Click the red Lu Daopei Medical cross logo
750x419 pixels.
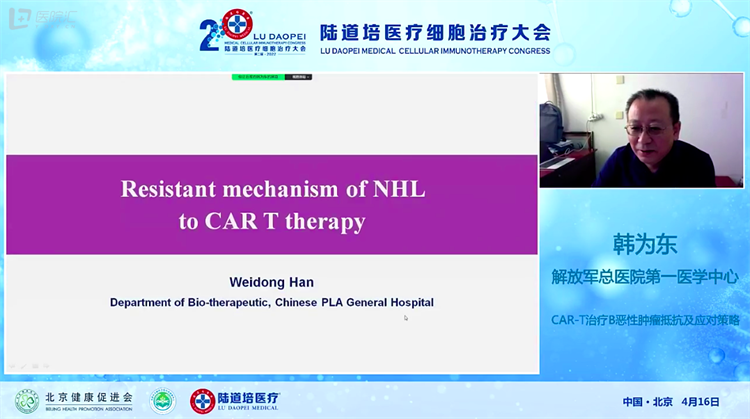202,401
